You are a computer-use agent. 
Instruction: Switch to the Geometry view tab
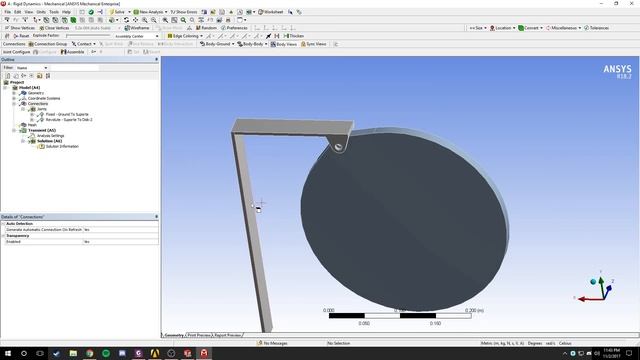coord(174,335)
